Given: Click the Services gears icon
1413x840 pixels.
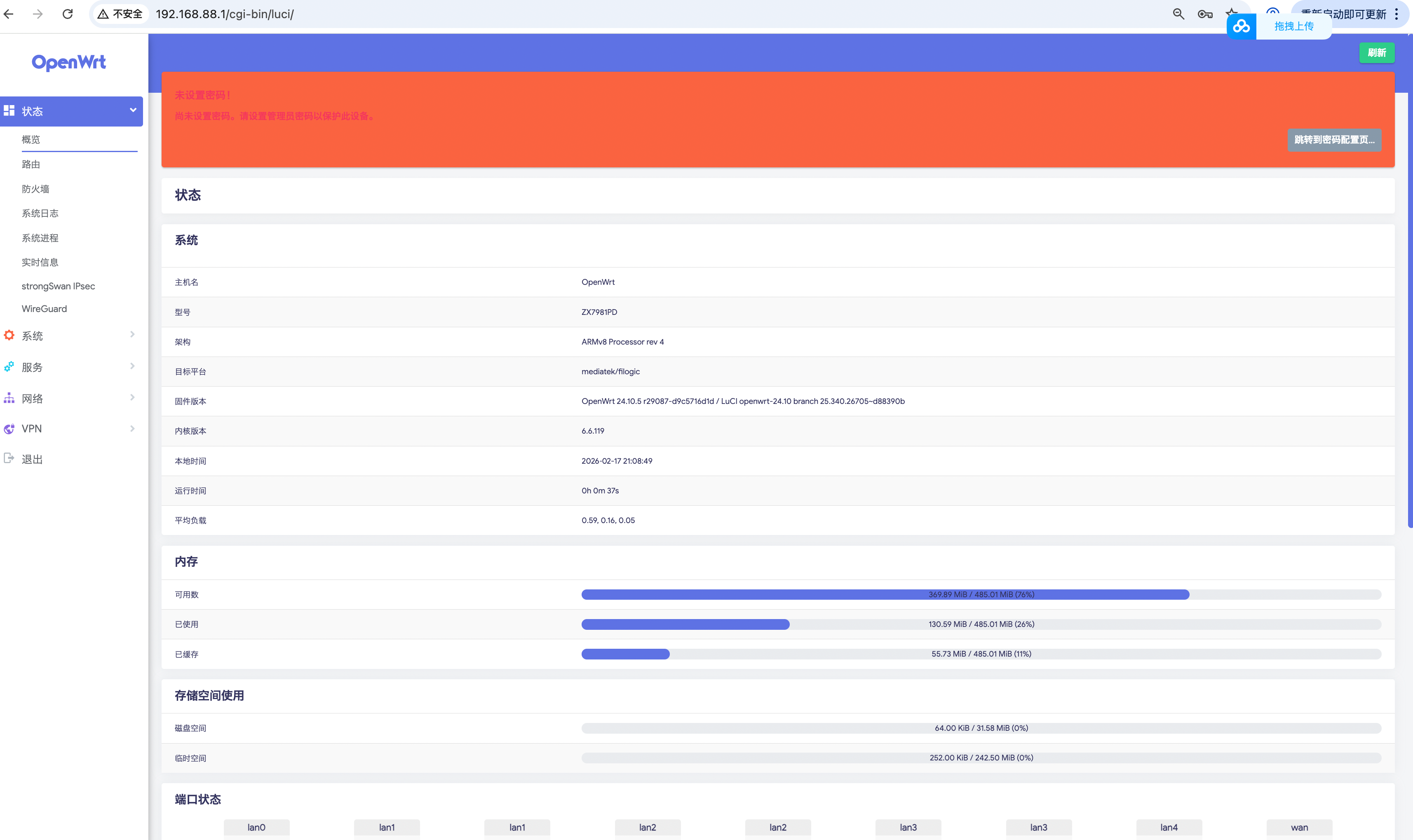Looking at the screenshot, I should click(9, 367).
